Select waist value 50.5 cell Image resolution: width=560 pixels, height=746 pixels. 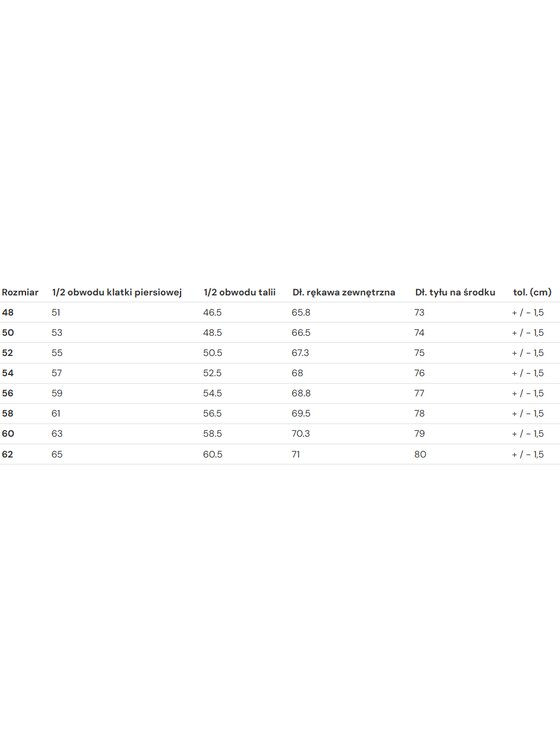coord(213,353)
